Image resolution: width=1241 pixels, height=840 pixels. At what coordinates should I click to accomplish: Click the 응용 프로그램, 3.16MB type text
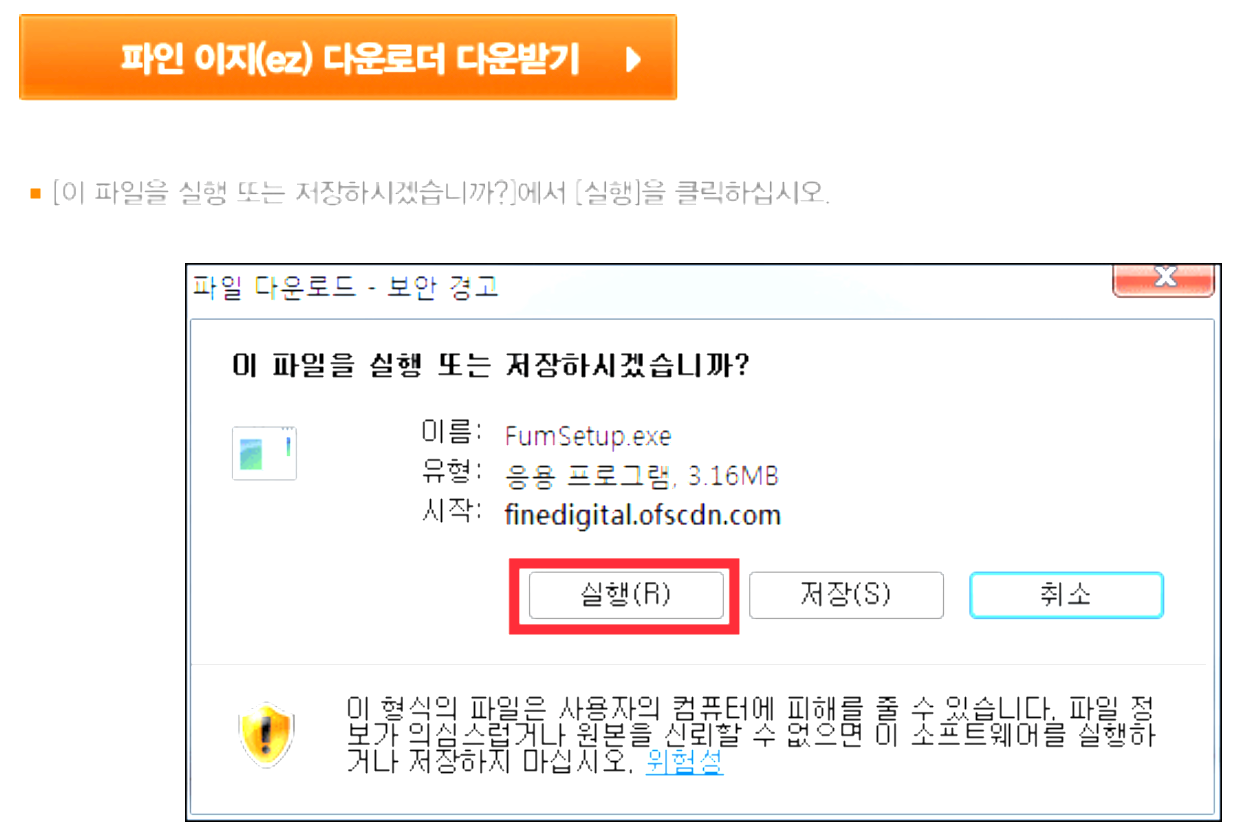point(642,476)
